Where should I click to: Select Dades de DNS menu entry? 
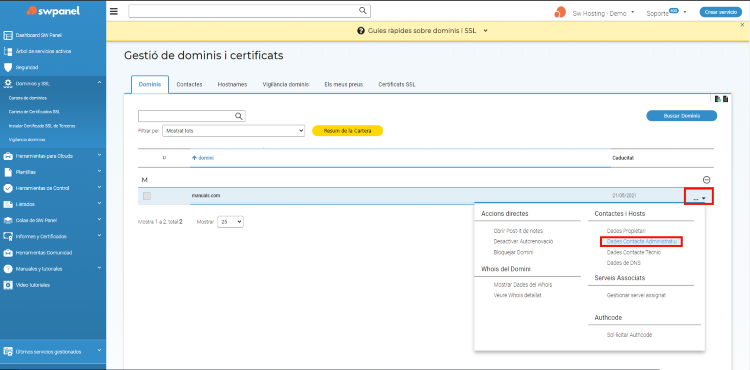(623, 263)
